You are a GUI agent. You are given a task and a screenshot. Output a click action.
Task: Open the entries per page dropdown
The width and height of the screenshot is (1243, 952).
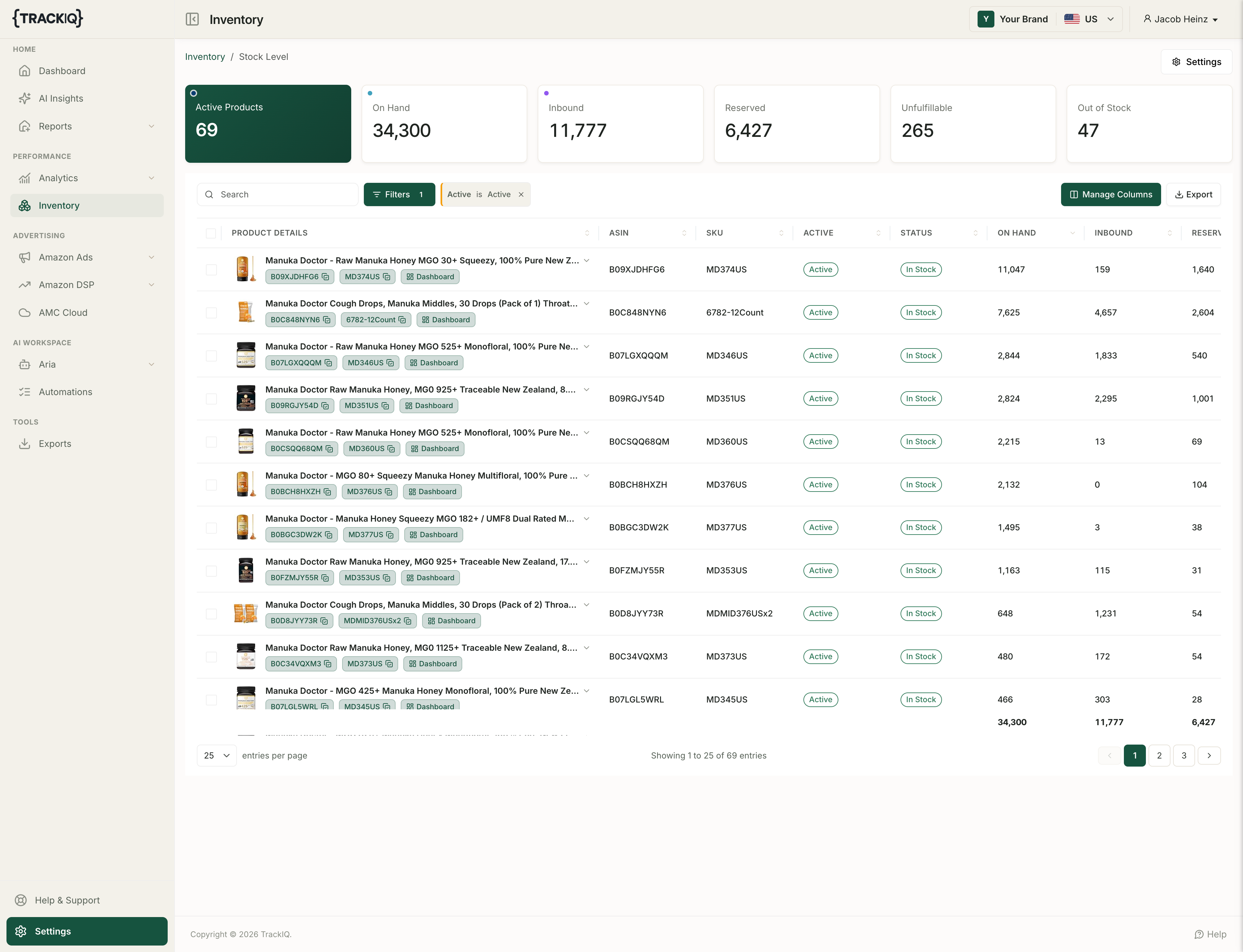tap(217, 756)
